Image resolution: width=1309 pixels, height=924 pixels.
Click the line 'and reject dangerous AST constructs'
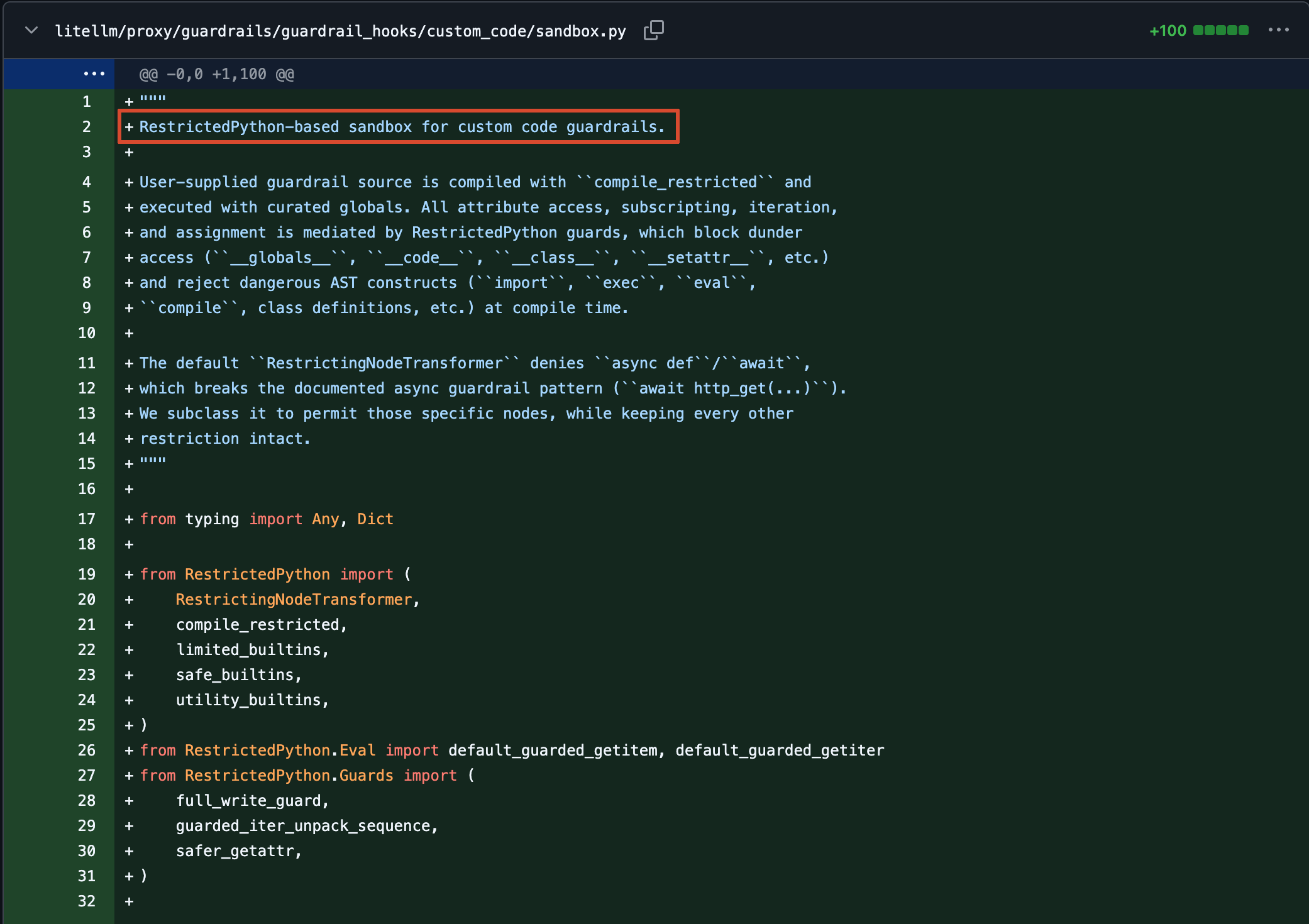[448, 283]
